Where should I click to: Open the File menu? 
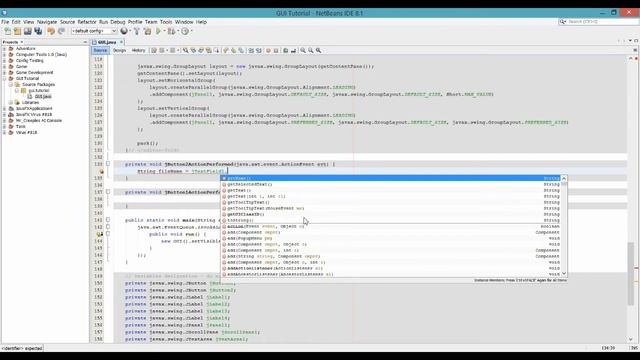coord(5,22)
